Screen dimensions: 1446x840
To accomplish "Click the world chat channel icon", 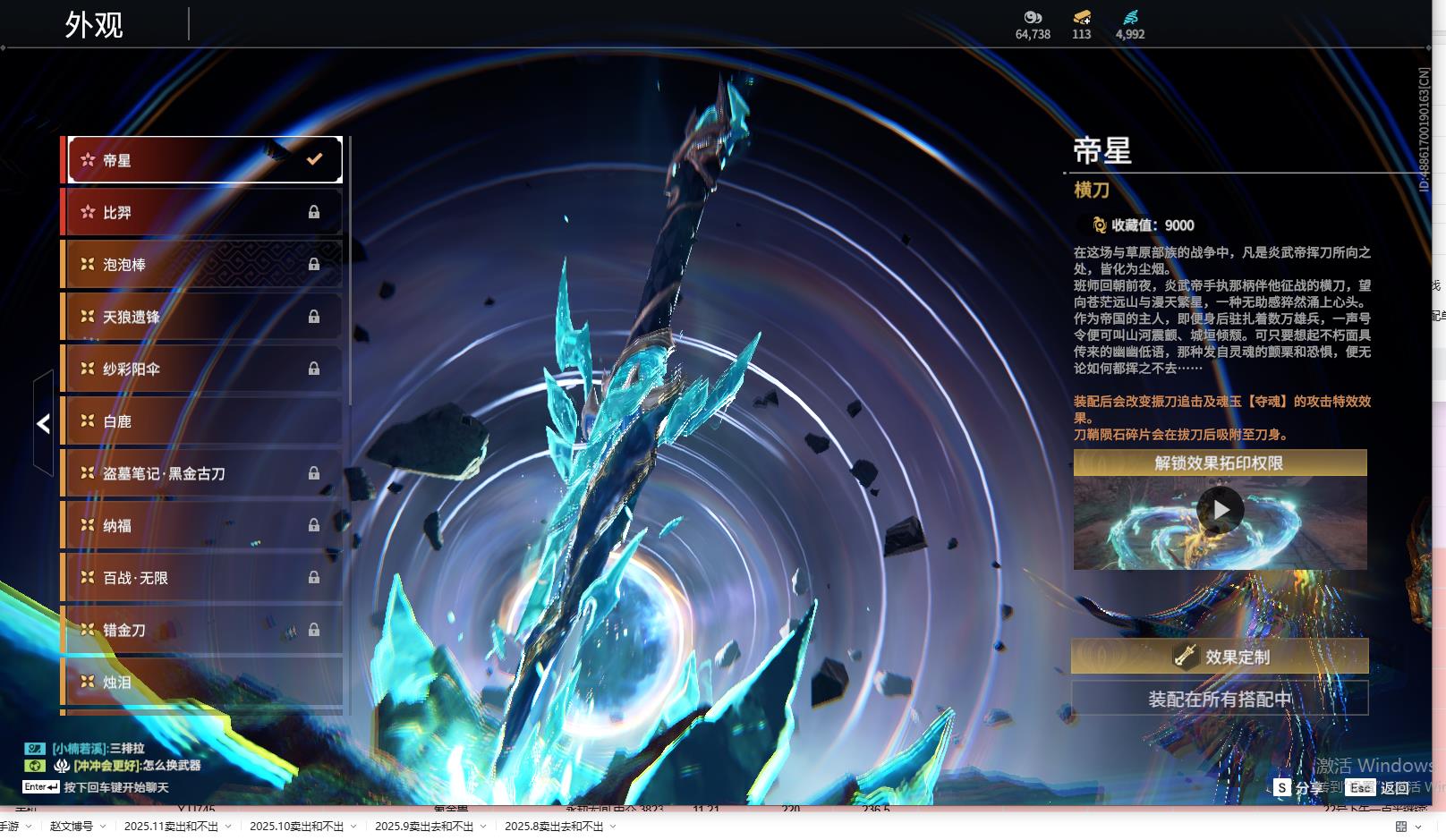I will tap(34, 766).
